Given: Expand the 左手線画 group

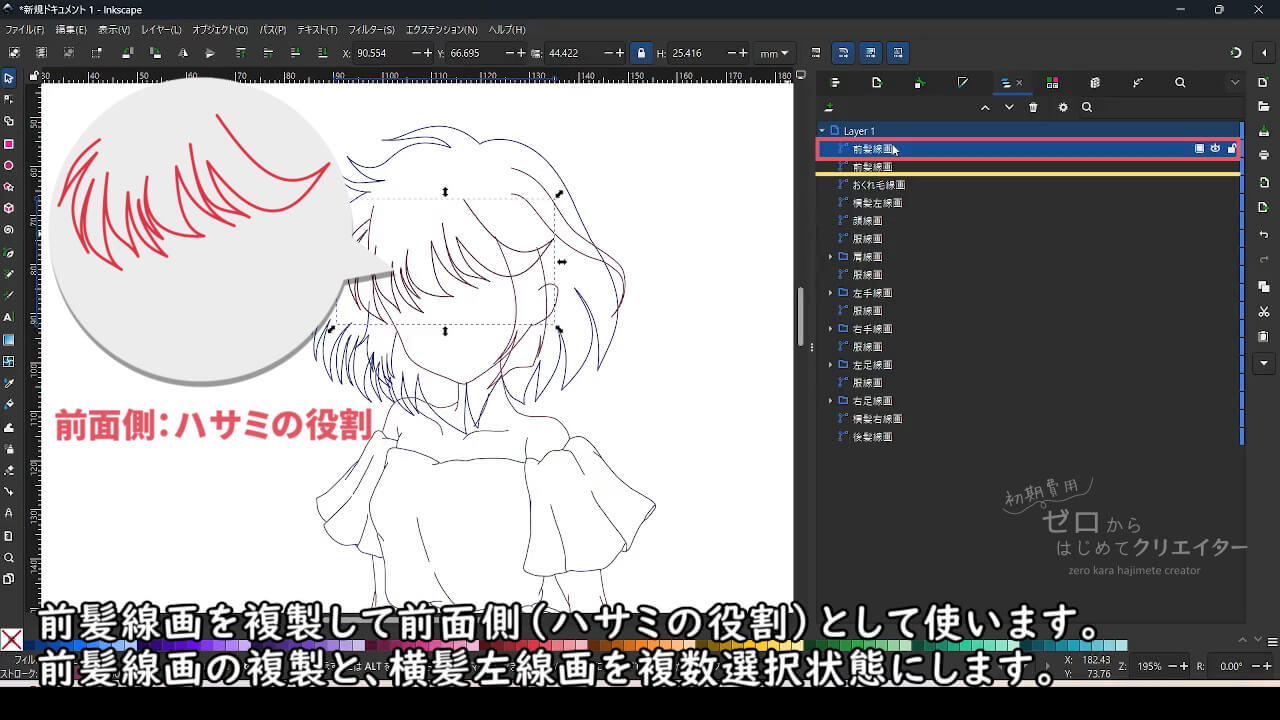Looking at the screenshot, I should (830, 293).
